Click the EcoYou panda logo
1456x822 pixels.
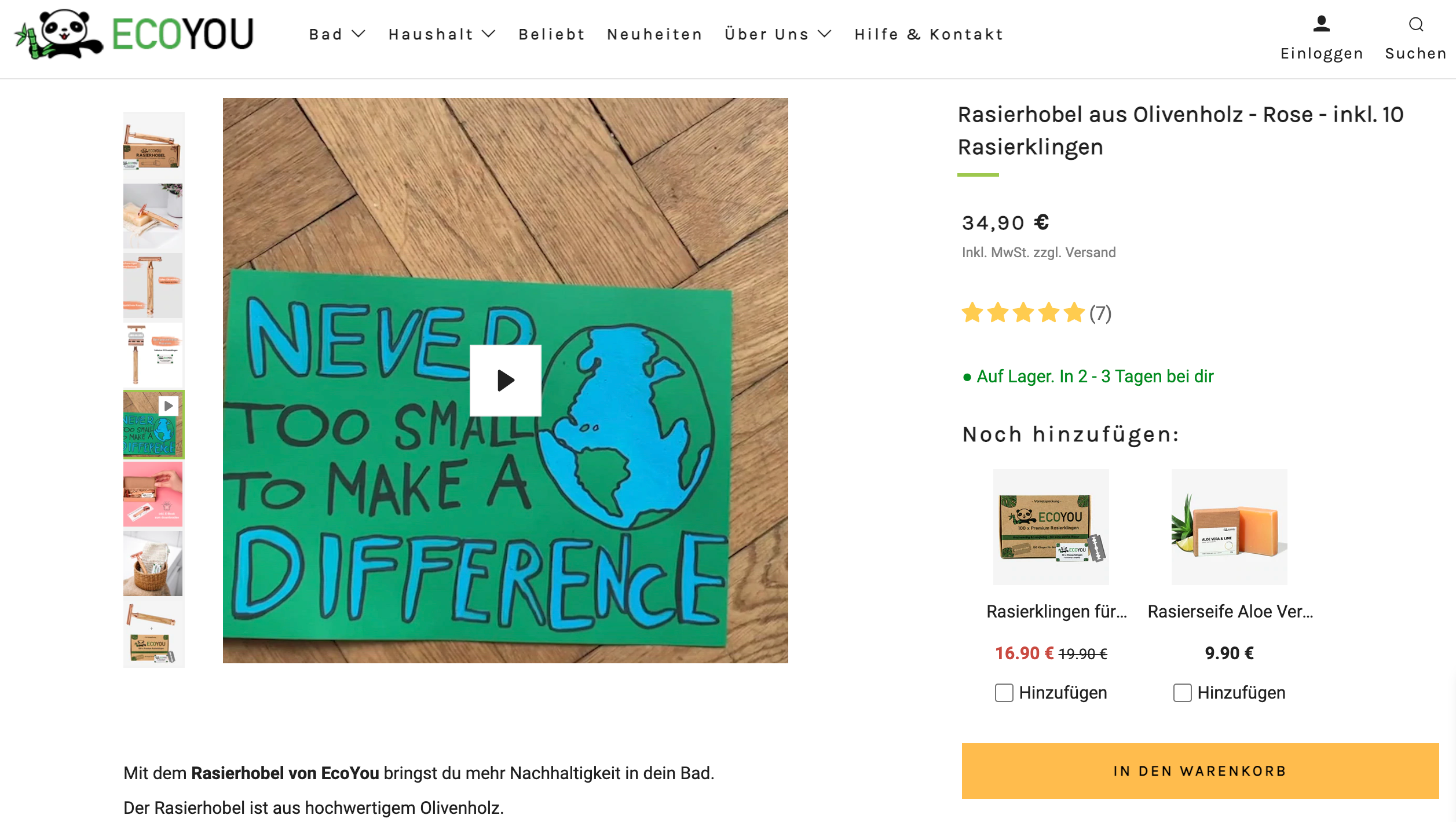pos(134,34)
